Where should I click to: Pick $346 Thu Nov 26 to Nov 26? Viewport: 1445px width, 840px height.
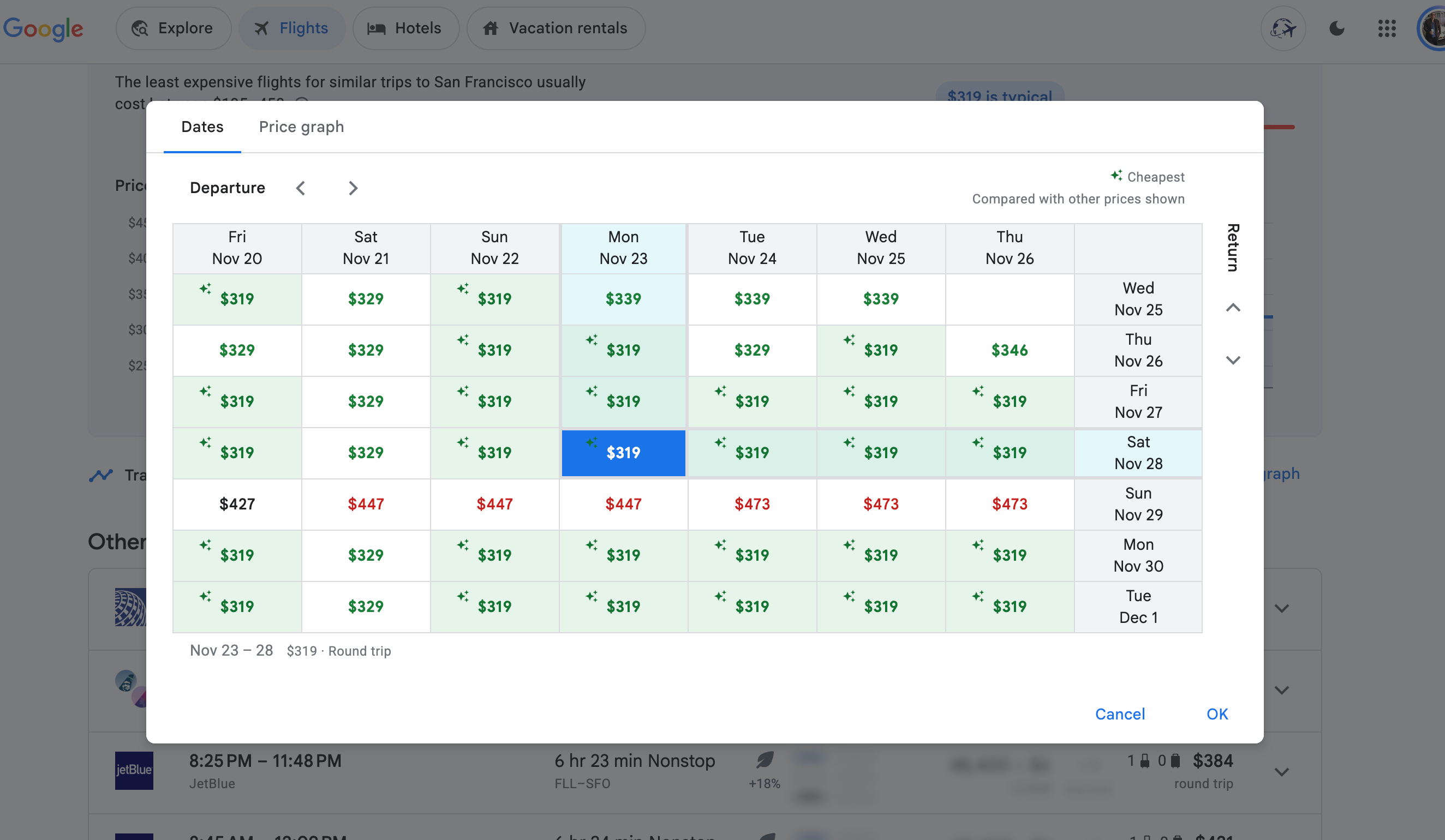coord(1009,350)
